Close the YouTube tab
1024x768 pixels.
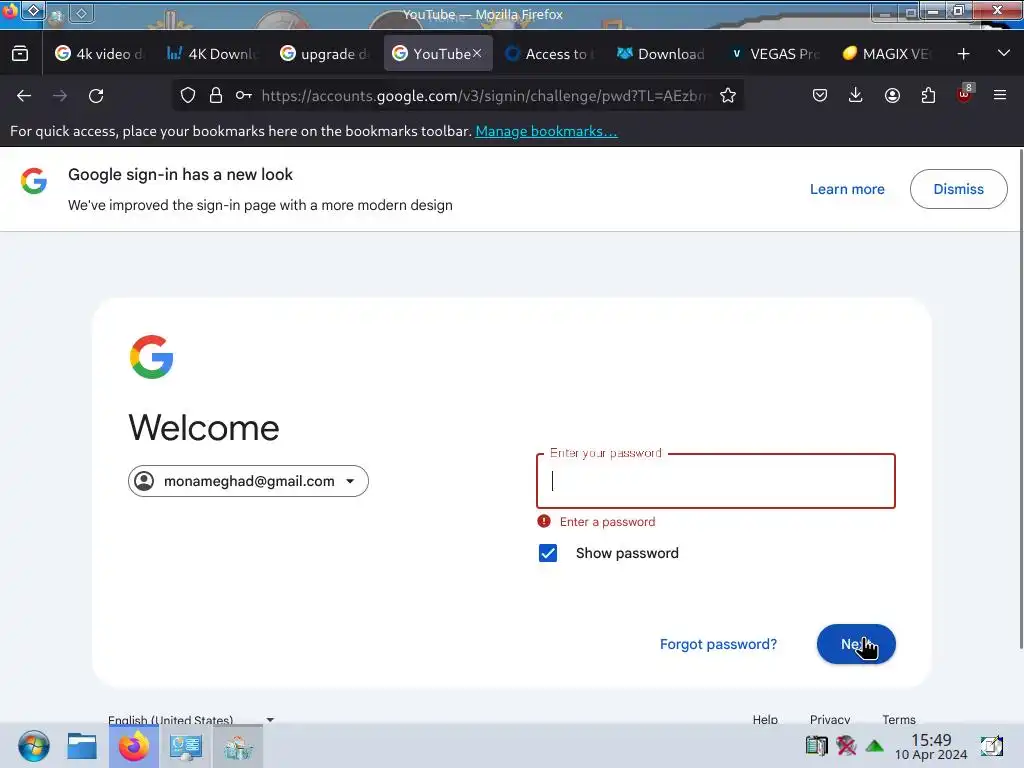tap(477, 53)
